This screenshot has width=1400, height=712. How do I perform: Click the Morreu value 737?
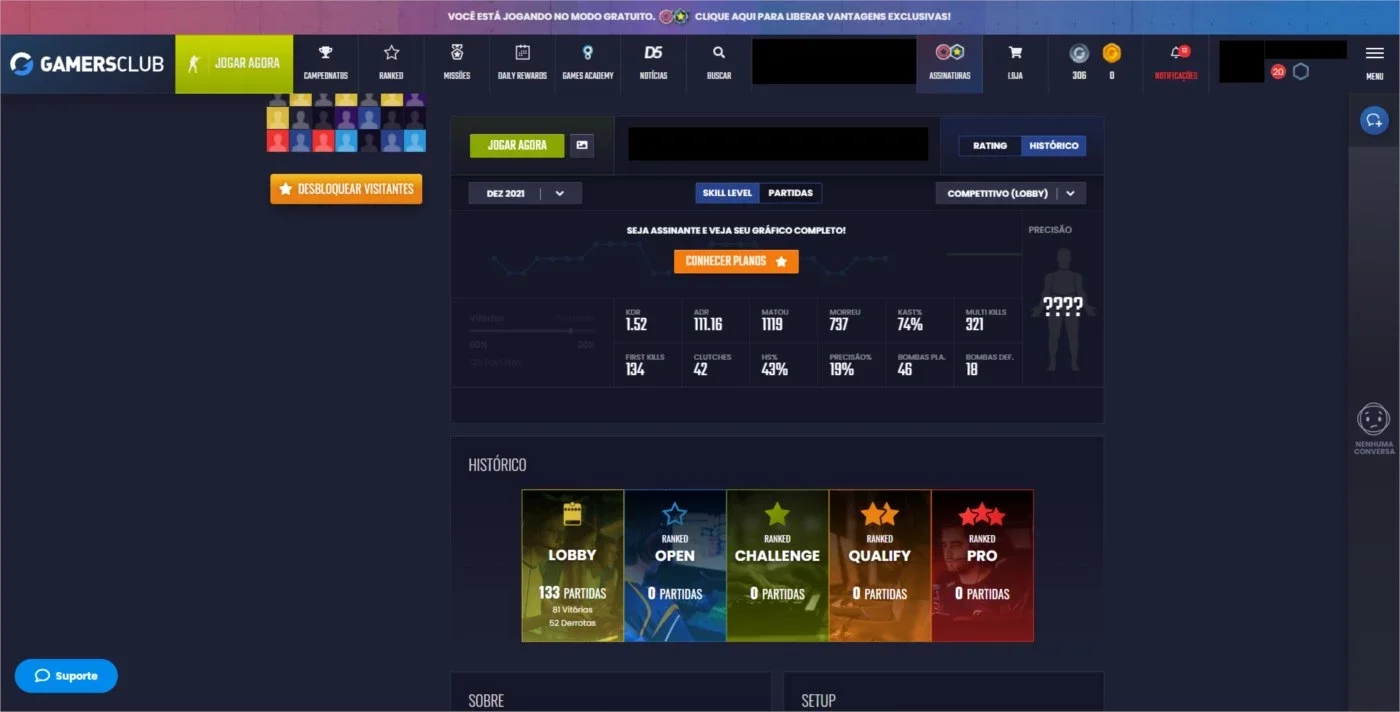point(841,324)
